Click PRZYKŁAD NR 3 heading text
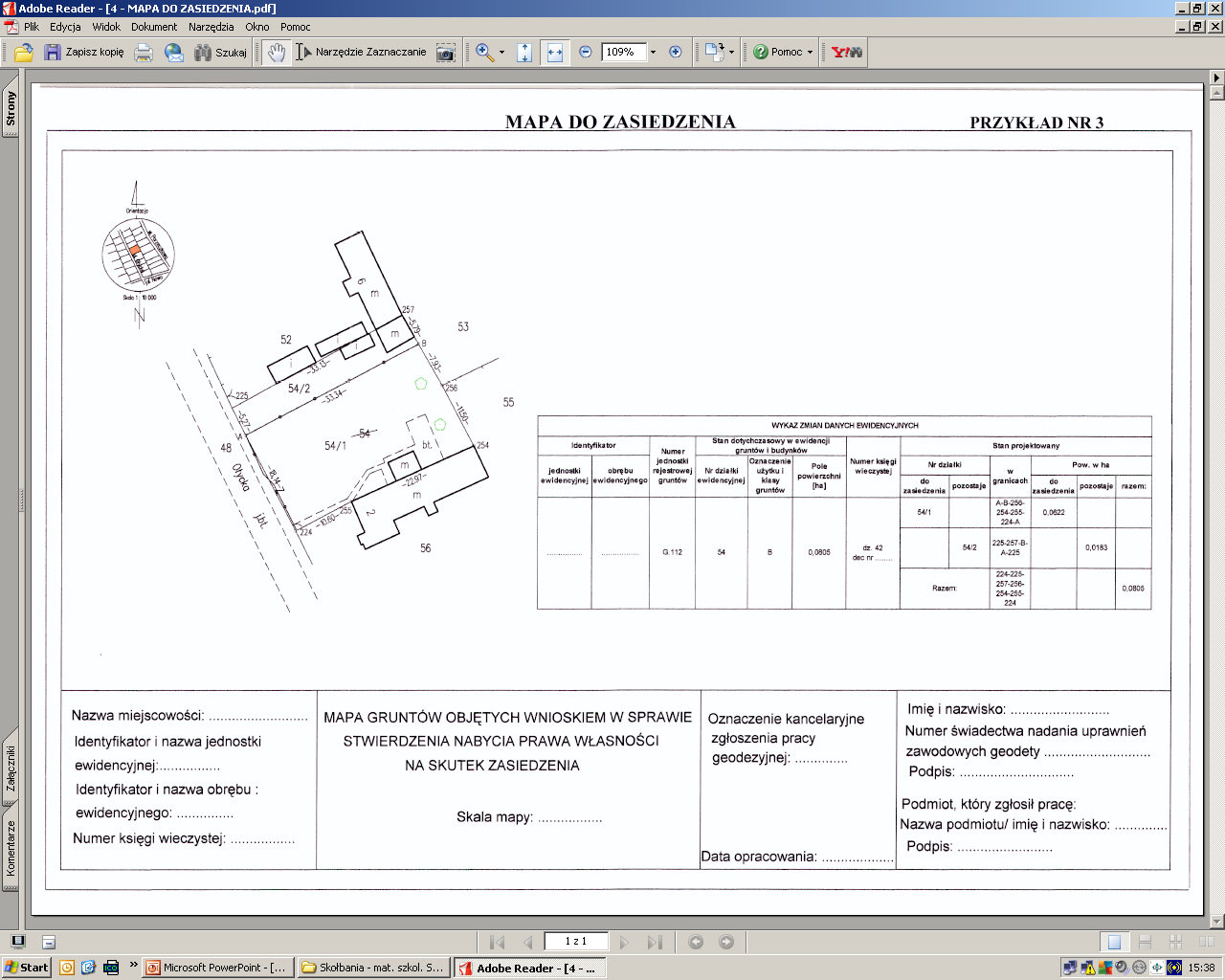Screen dimensions: 1225x980 pyautogui.click(x=1036, y=122)
